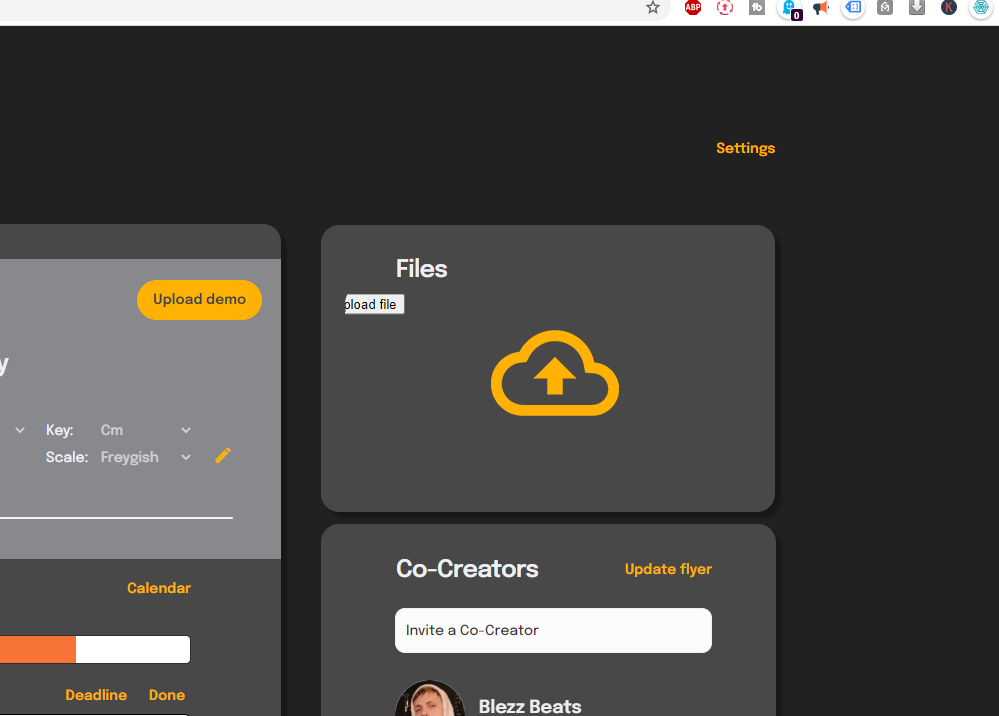999x716 pixels.
Task: Click the Upload file button under Files
Action: coord(374,304)
